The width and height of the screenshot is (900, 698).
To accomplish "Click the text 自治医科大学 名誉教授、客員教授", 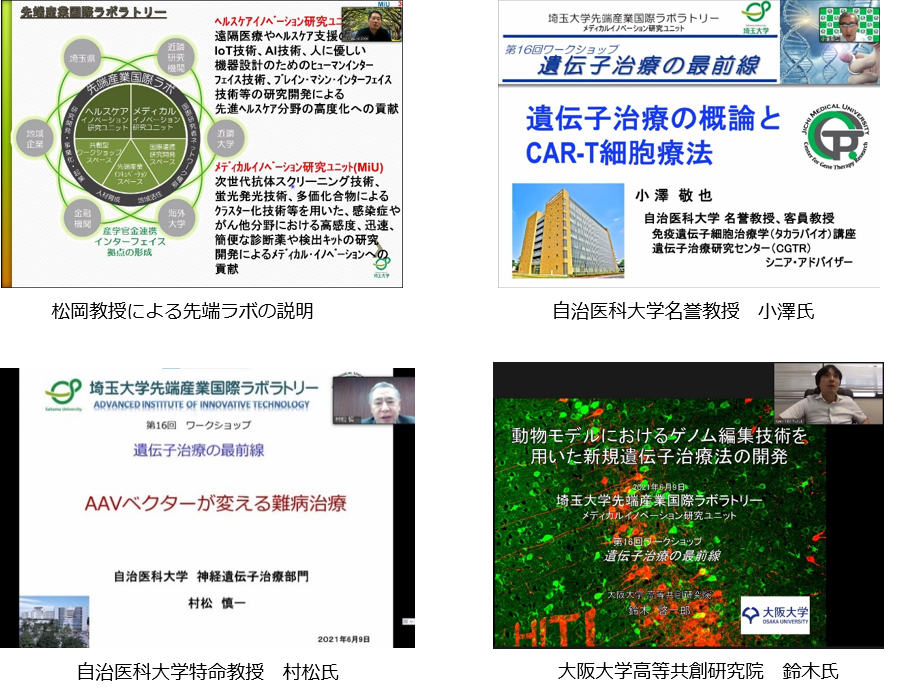I will click(739, 218).
